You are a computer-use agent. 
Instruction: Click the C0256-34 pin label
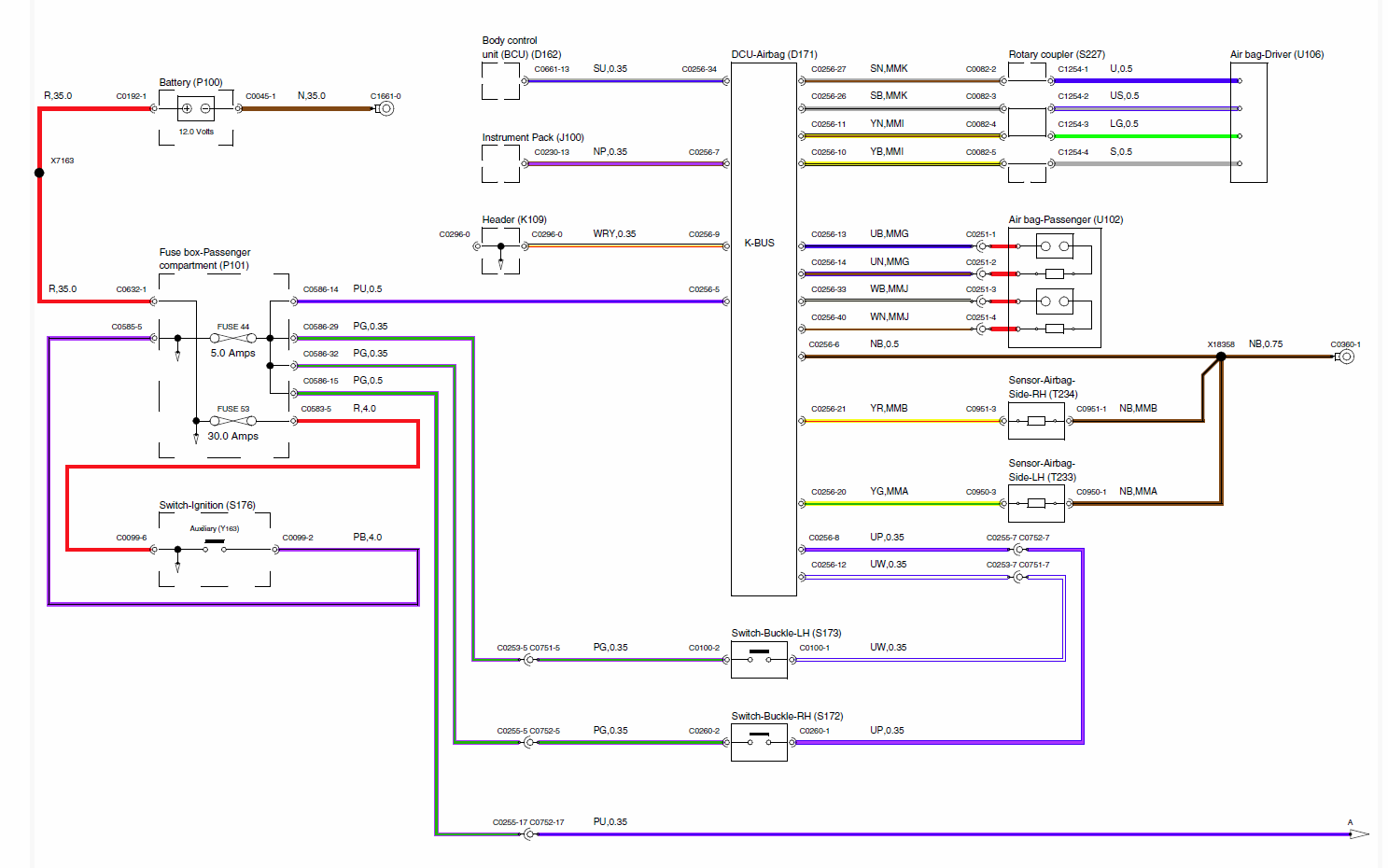(x=699, y=69)
